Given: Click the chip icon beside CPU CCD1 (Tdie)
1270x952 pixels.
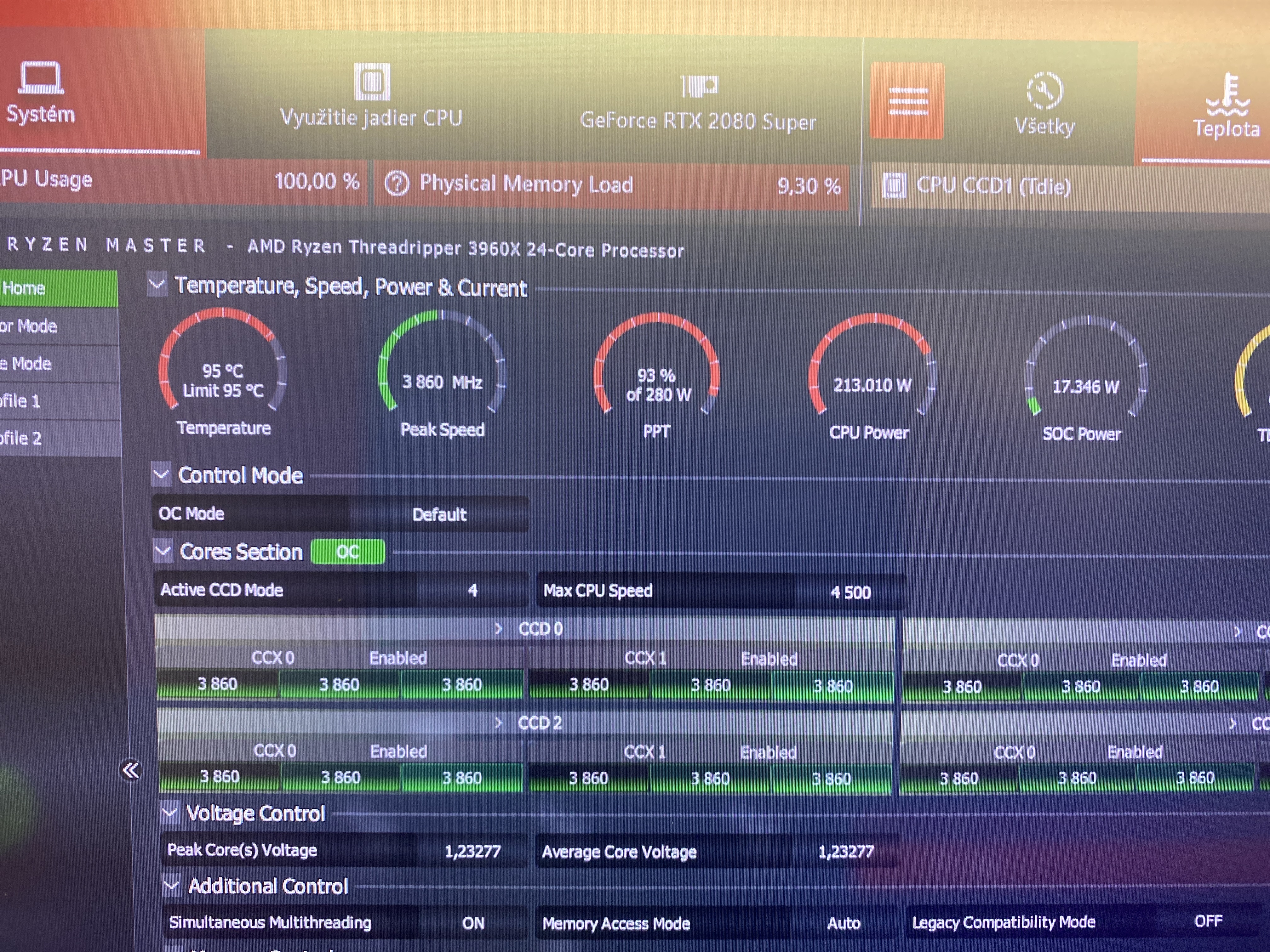Looking at the screenshot, I should [x=894, y=185].
